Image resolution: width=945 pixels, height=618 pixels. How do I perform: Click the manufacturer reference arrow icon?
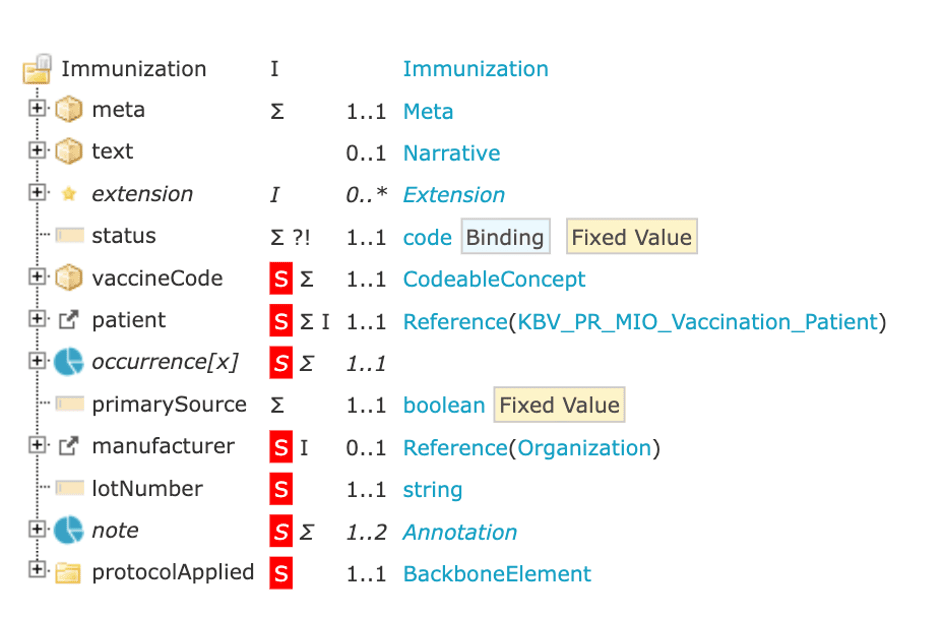(x=69, y=446)
